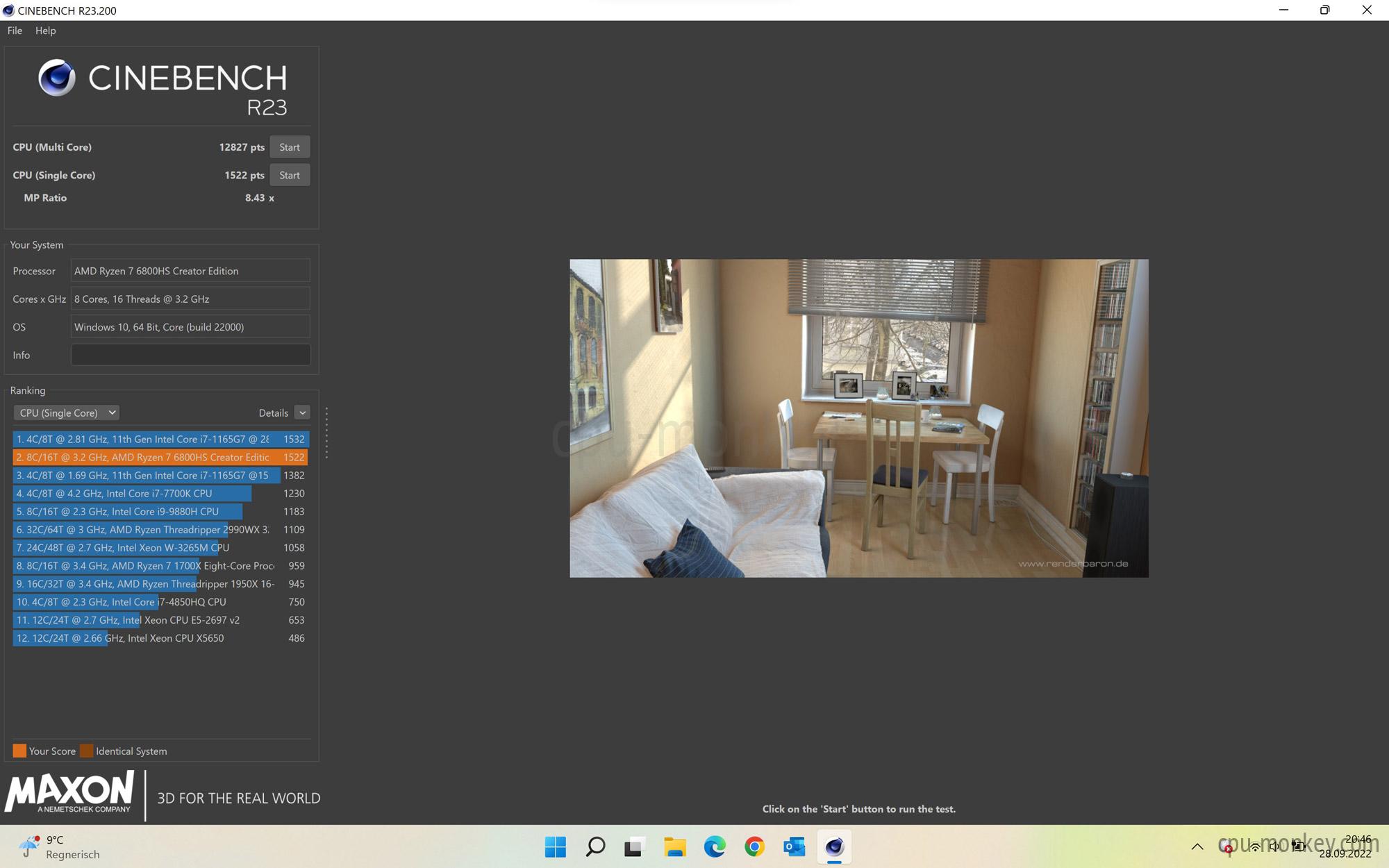1389x868 pixels.
Task: Click the rendered room preview image
Action: click(859, 418)
